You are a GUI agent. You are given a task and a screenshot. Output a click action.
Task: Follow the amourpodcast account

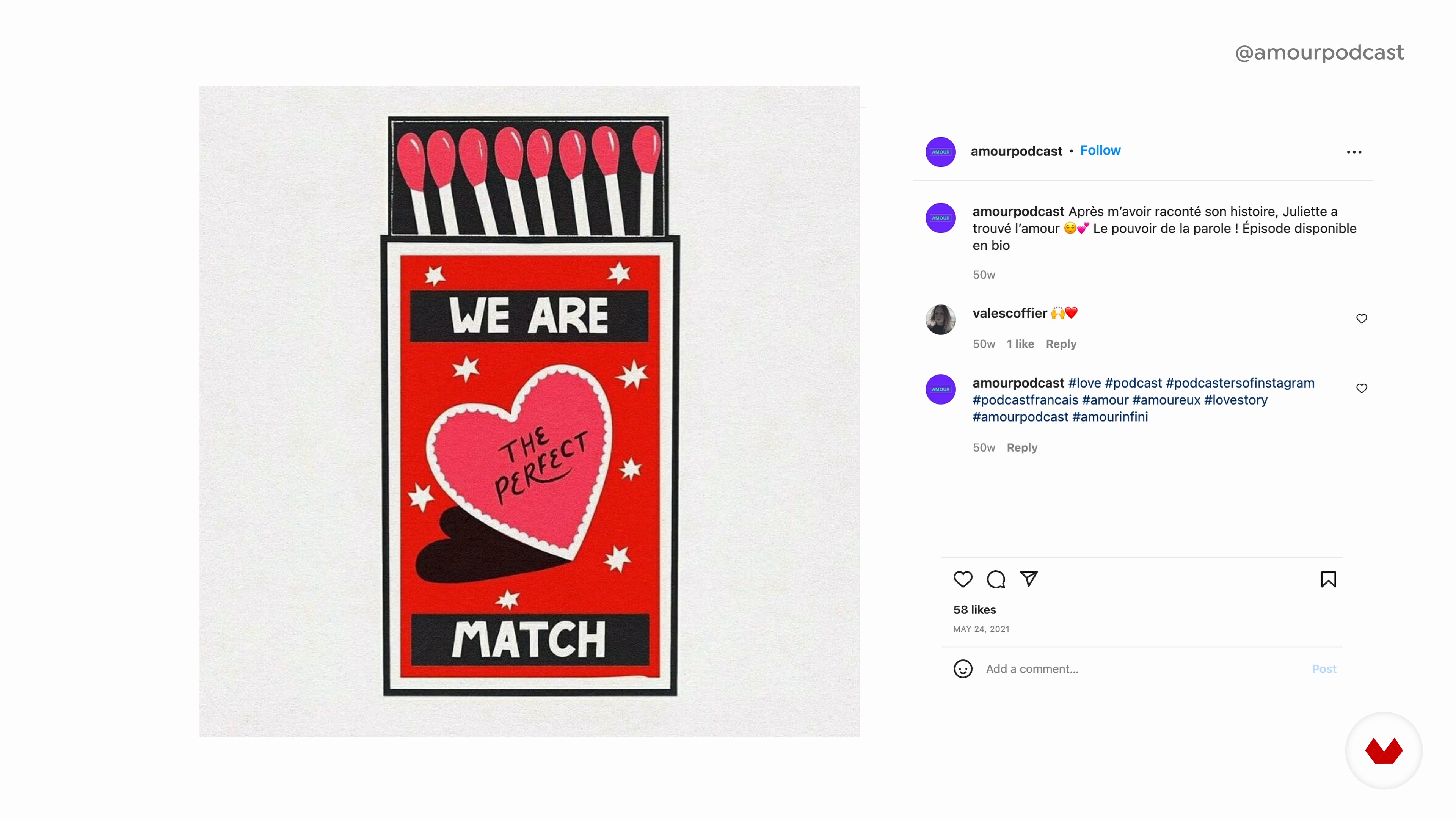pos(1100,151)
